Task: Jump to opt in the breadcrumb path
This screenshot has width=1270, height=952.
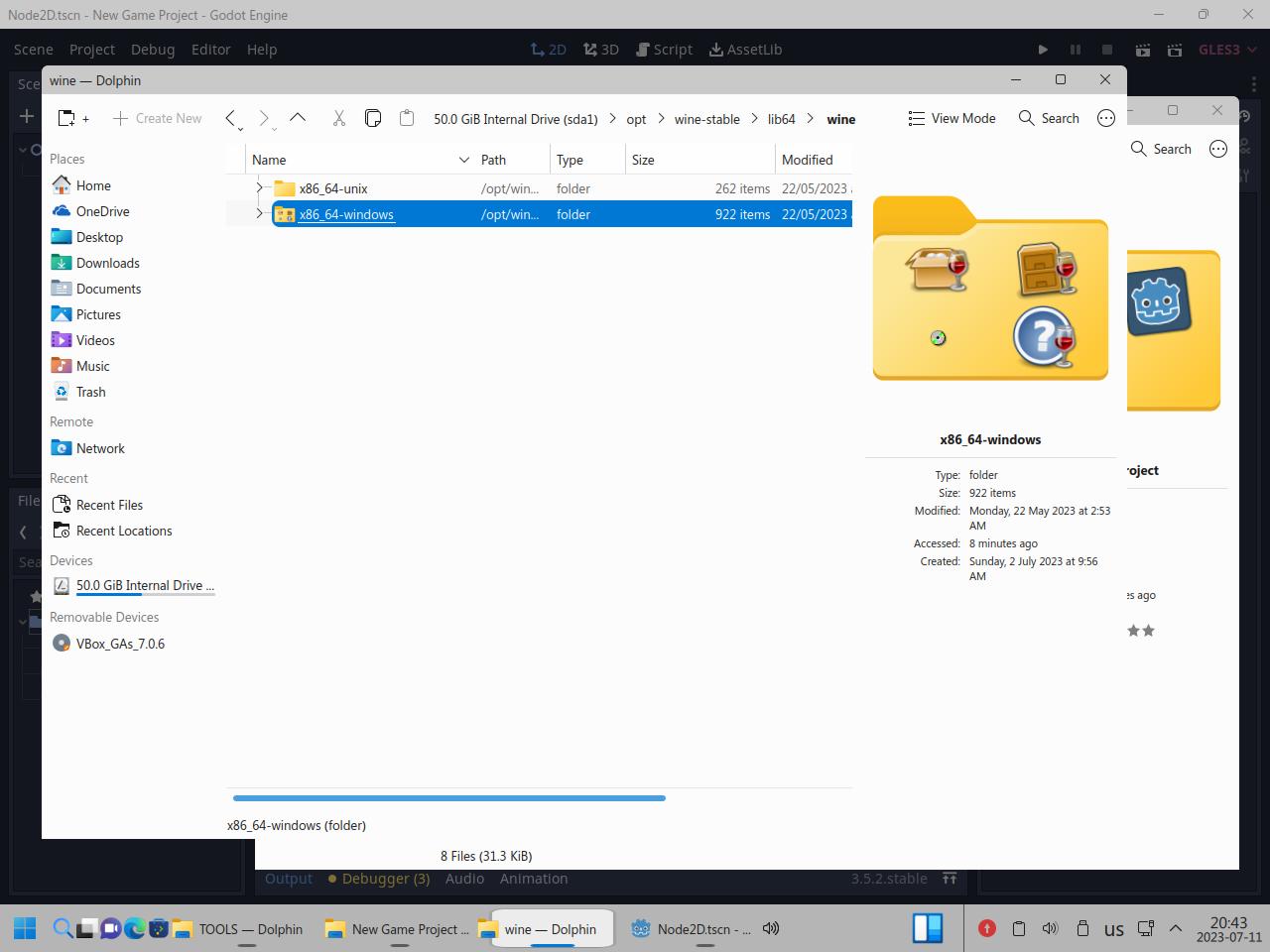Action: click(x=636, y=119)
